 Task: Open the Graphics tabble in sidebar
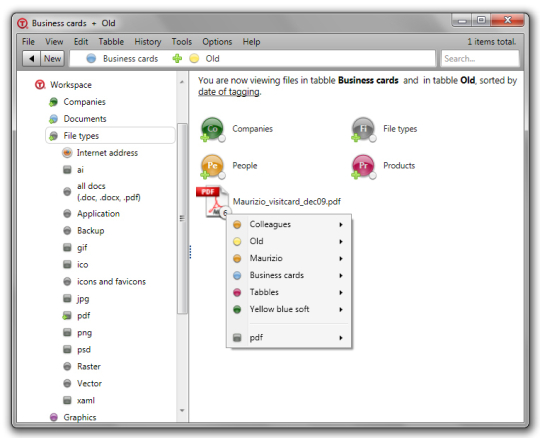click(x=80, y=417)
